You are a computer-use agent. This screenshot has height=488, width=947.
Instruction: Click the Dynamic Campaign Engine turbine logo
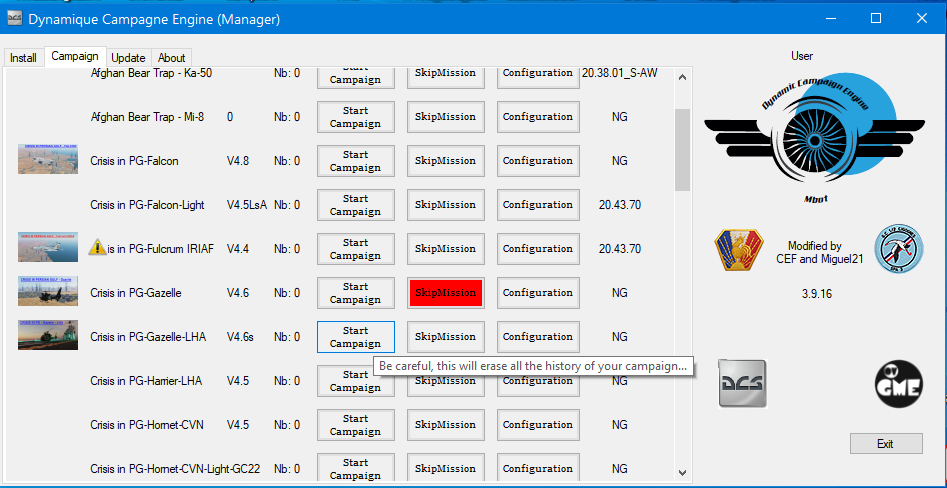coord(814,136)
